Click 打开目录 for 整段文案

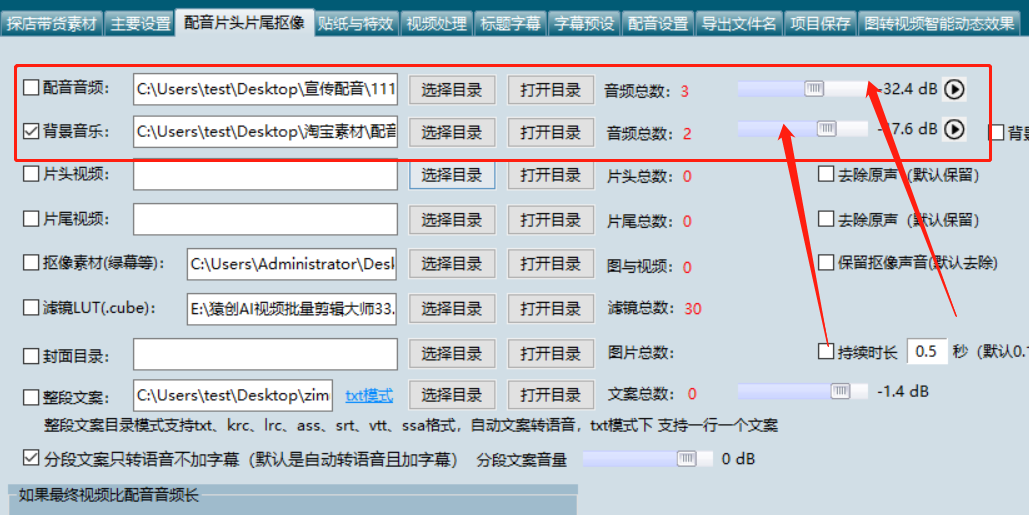[x=551, y=396]
